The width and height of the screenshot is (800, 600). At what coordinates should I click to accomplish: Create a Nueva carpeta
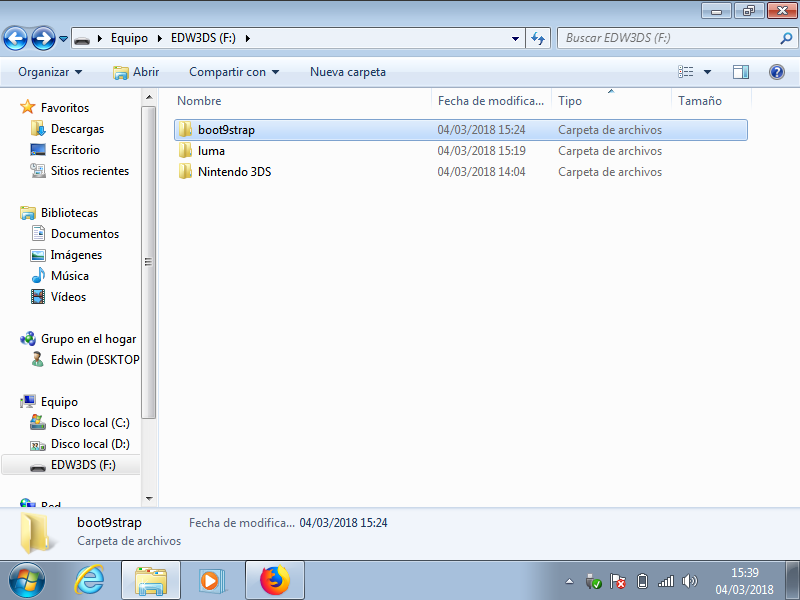(x=348, y=72)
